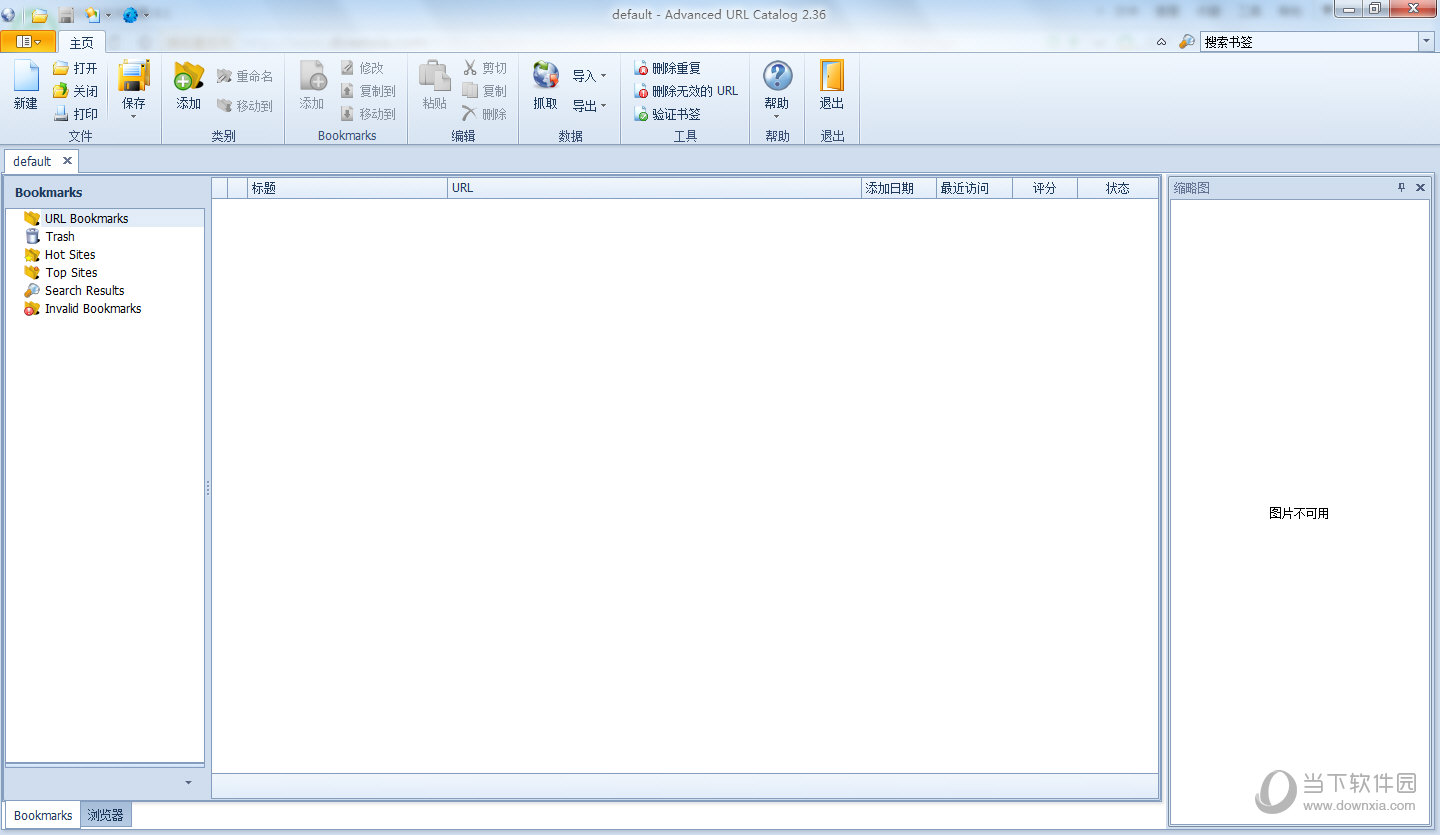
Task: Click 移动到 in the 类别 group
Action: point(245,105)
